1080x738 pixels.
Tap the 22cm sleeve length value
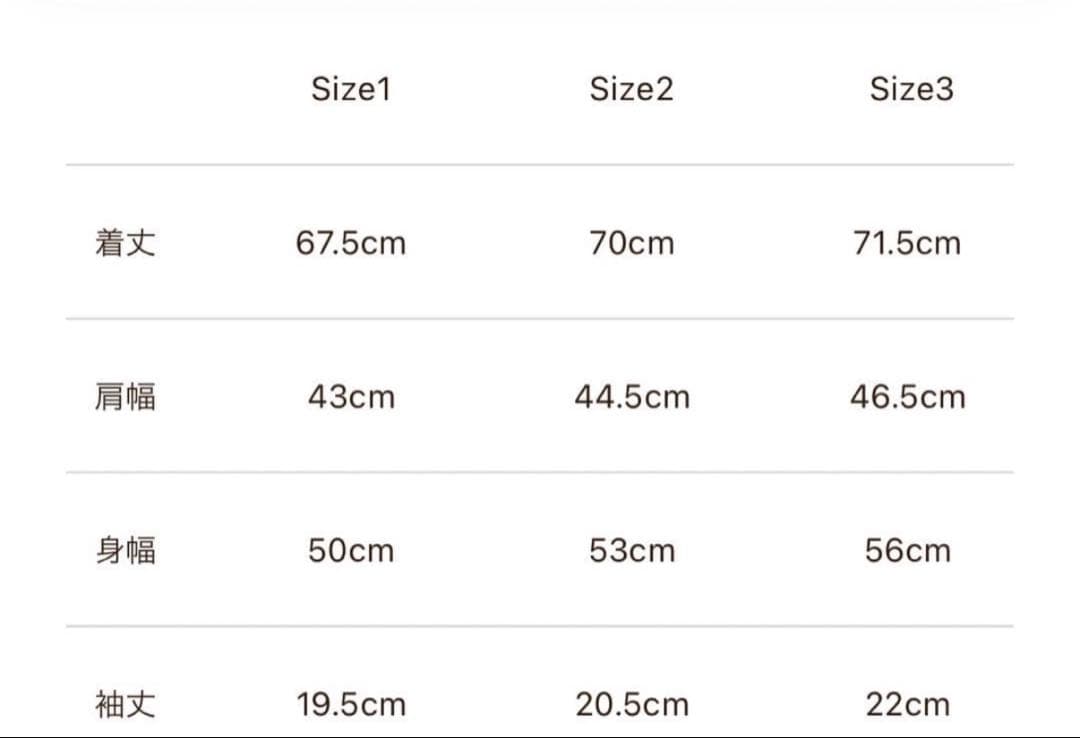[907, 705]
